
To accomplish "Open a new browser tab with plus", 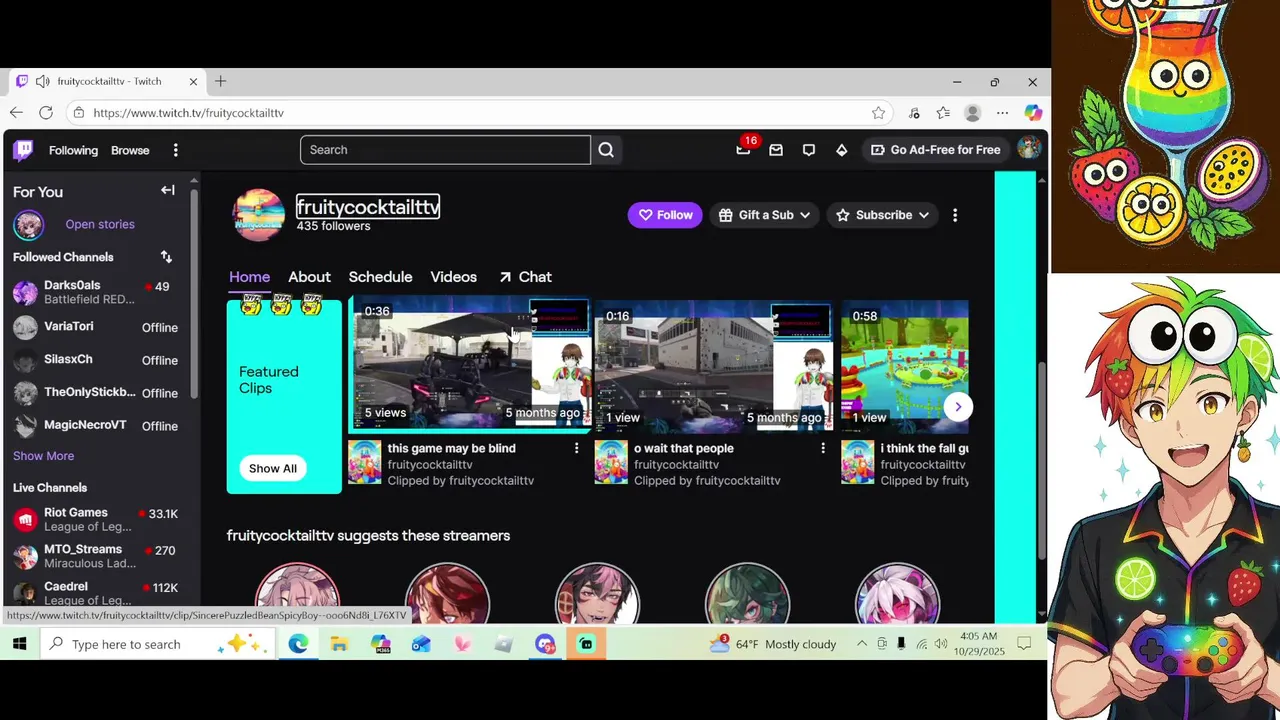I will (220, 81).
